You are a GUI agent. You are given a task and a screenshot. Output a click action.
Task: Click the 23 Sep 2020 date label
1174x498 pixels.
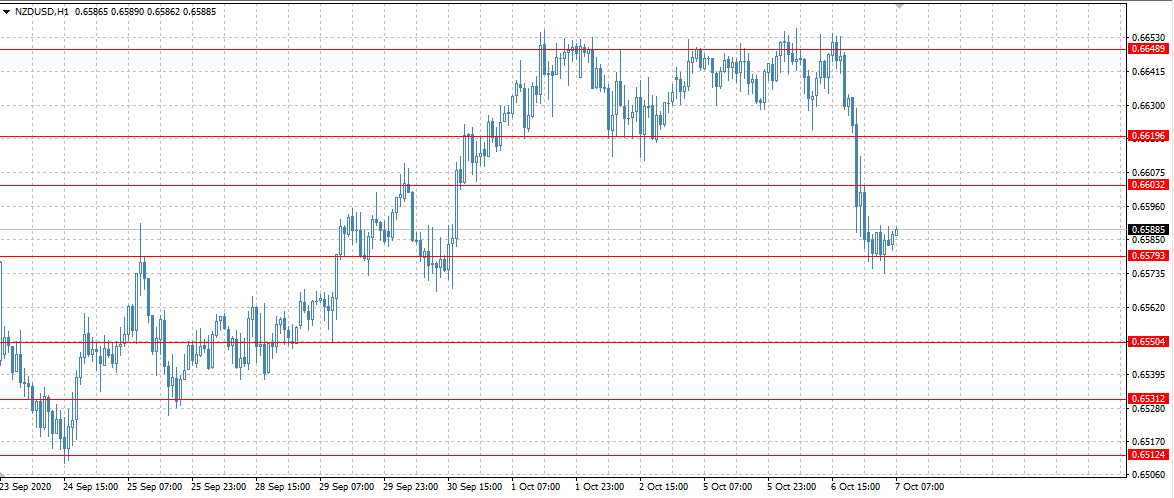[25, 487]
